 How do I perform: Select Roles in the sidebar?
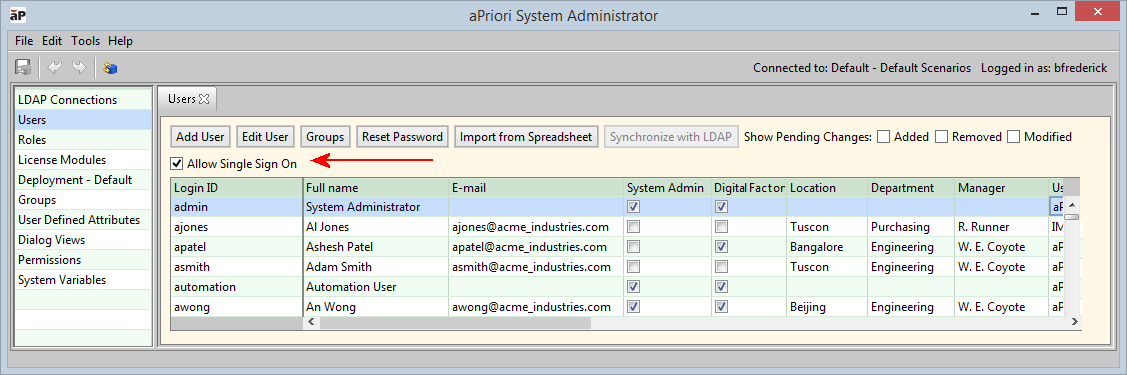point(83,140)
